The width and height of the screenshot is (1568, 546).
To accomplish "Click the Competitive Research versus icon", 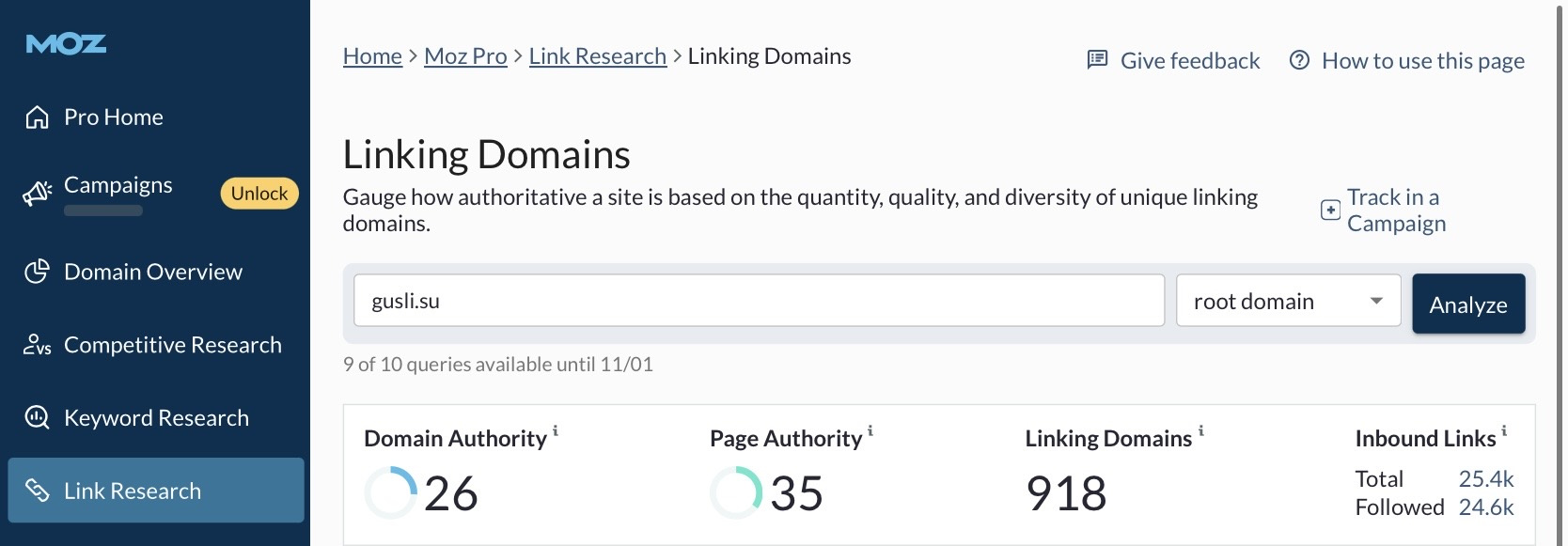I will tap(37, 345).
